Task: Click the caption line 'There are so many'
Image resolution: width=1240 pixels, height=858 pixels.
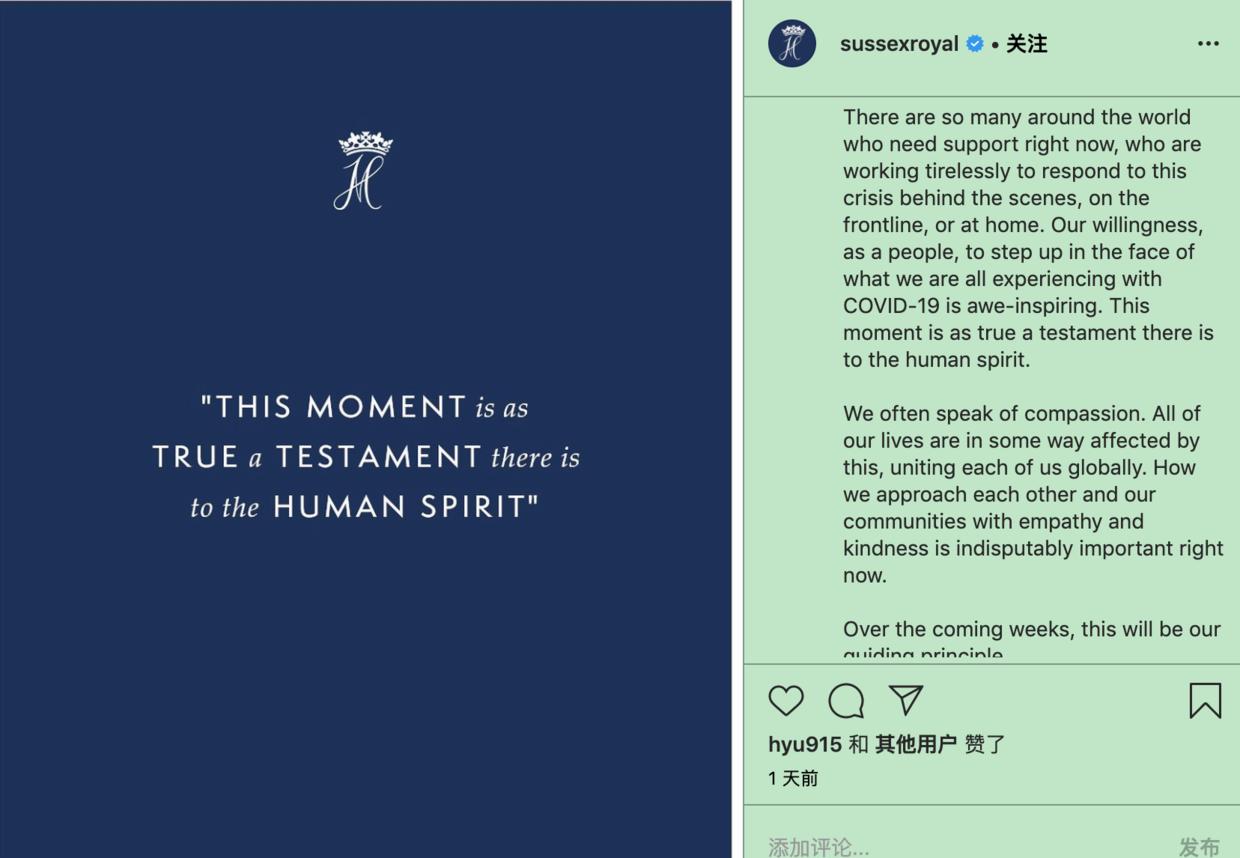Action: point(1016,117)
